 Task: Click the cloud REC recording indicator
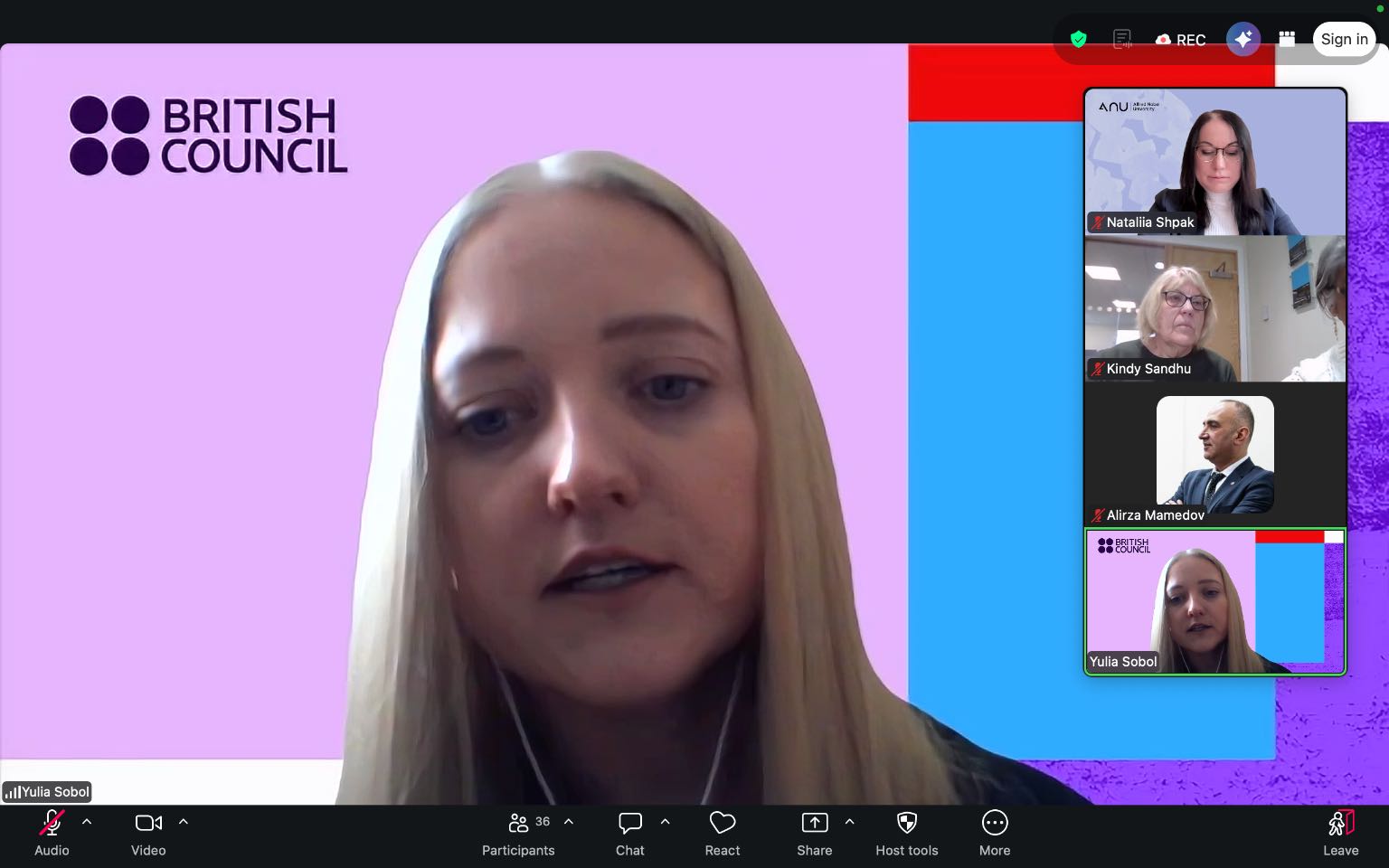pyautogui.click(x=1180, y=40)
